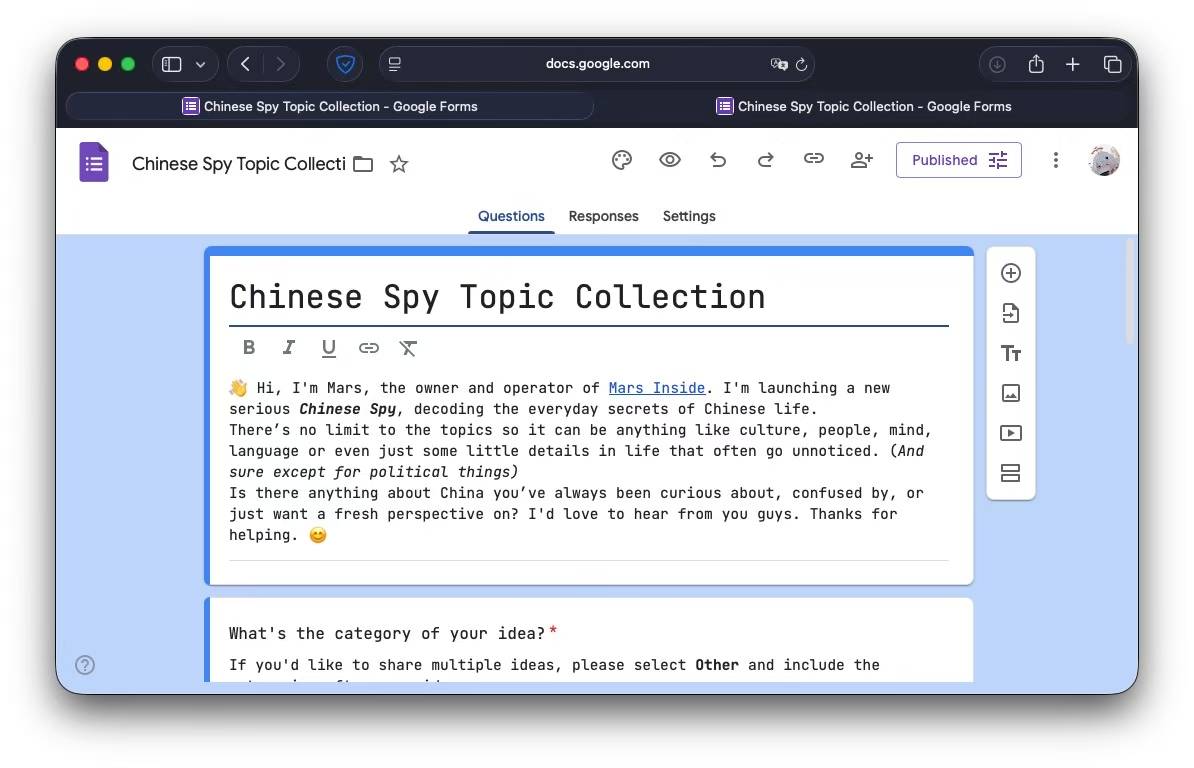Add image from the floating sidebar
This screenshot has height=768, width=1194.
1011,393
